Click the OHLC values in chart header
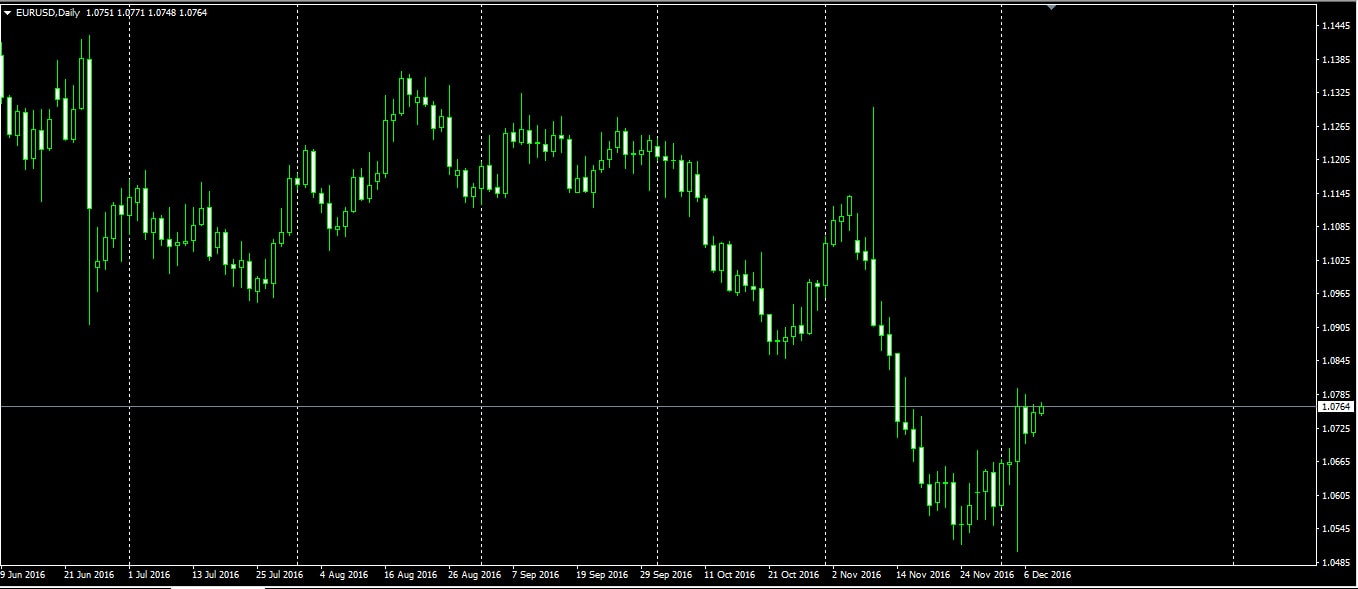Image resolution: width=1358 pixels, height=589 pixels. coord(146,12)
